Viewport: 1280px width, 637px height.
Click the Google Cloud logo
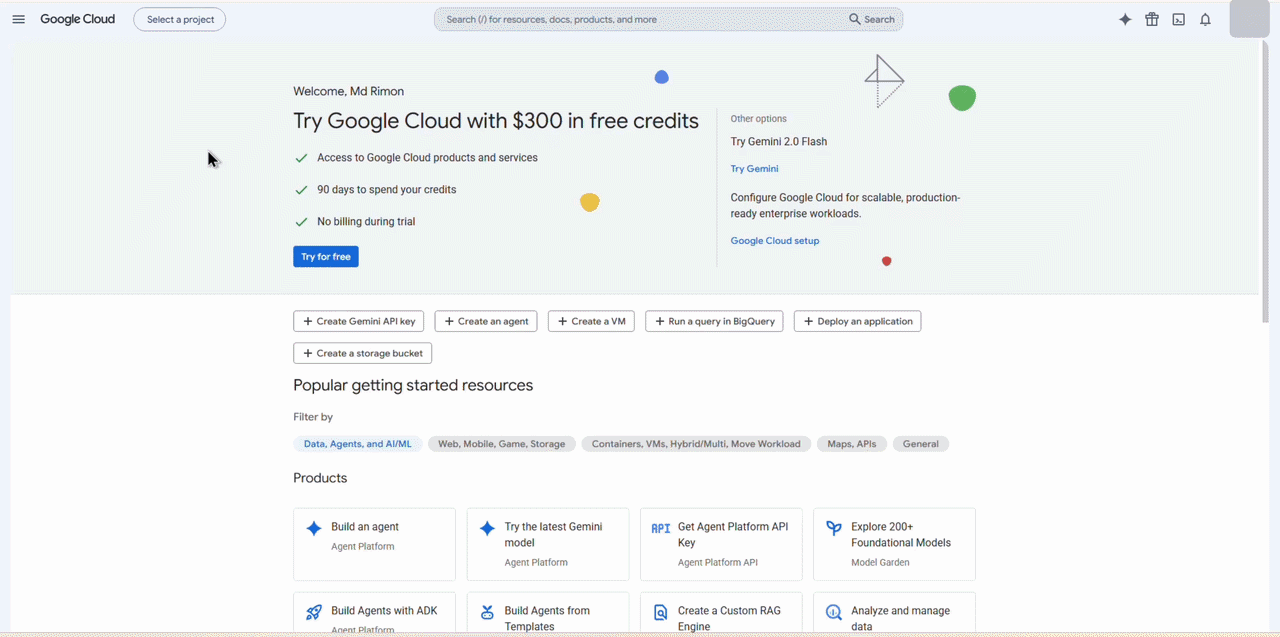(x=77, y=19)
